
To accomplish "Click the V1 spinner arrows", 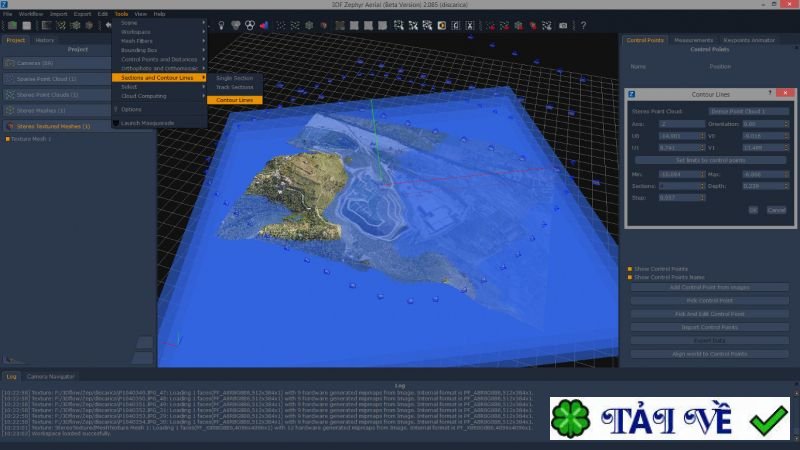I will pyautogui.click(x=786, y=148).
